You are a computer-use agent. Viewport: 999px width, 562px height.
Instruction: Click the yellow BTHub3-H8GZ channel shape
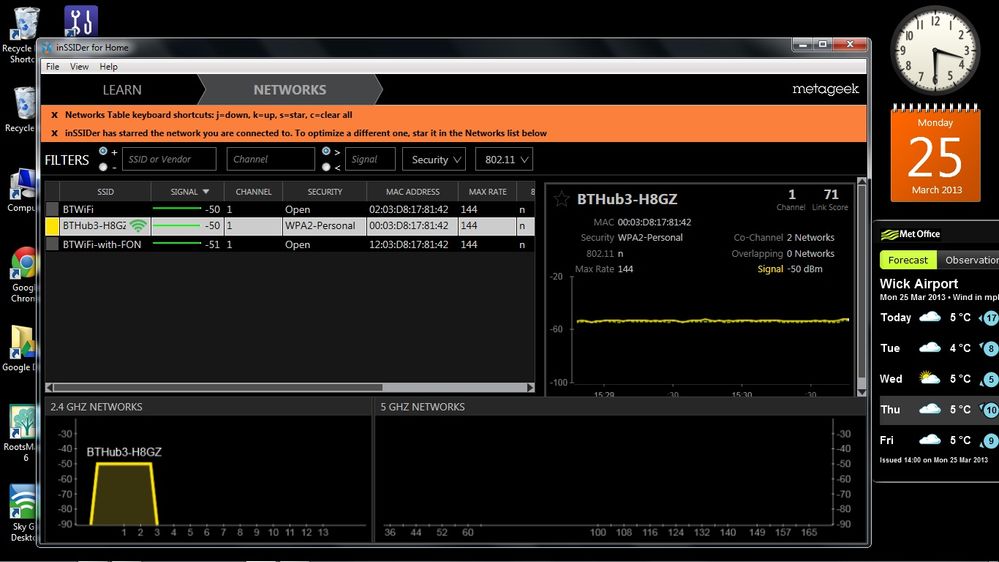coord(124,494)
